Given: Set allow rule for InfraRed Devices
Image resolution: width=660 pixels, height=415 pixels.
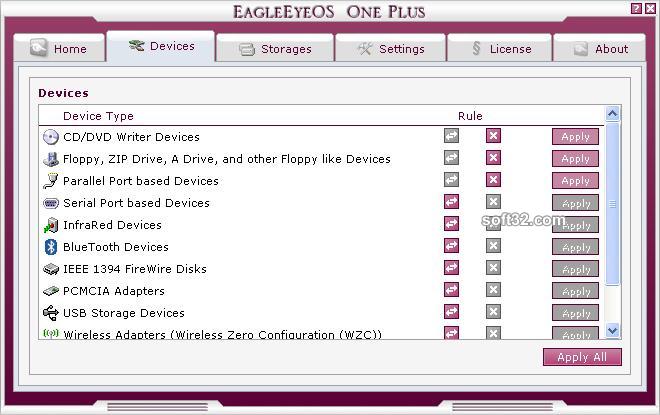Looking at the screenshot, I should pyautogui.click(x=451, y=223).
